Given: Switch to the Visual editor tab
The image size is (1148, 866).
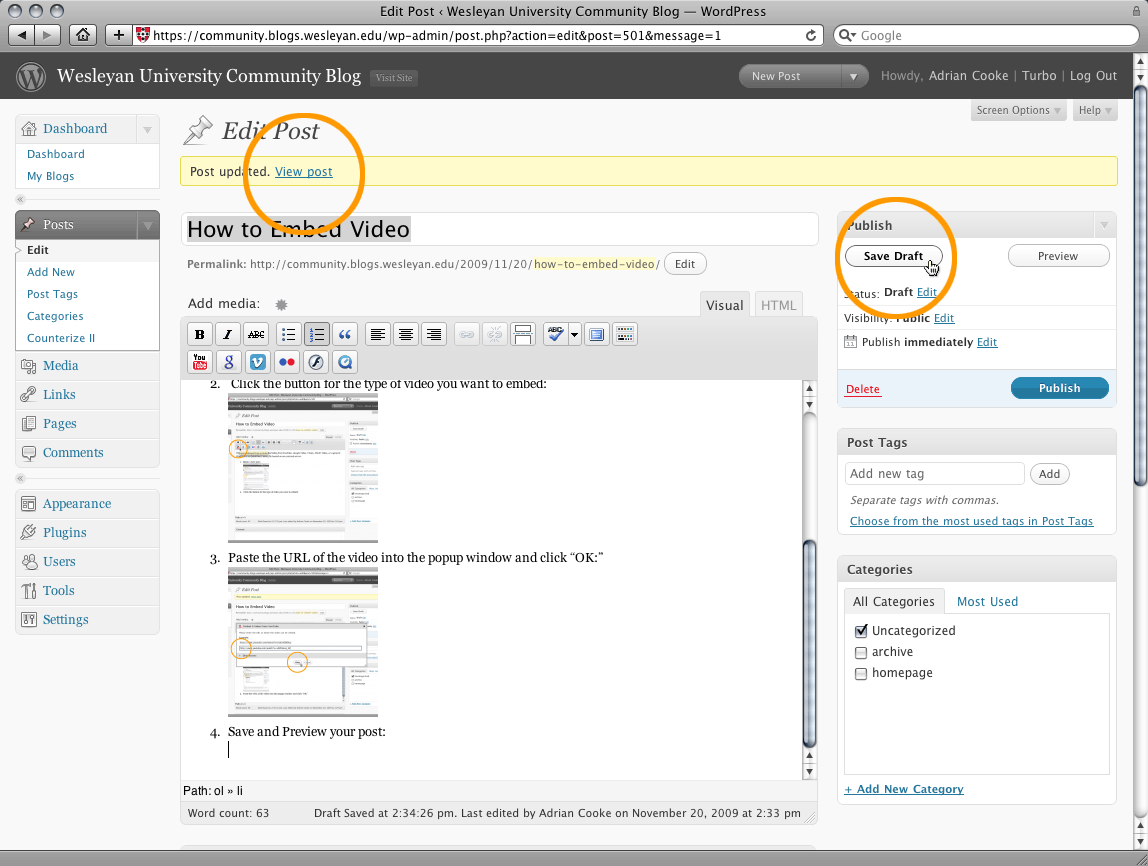Looking at the screenshot, I should point(725,305).
